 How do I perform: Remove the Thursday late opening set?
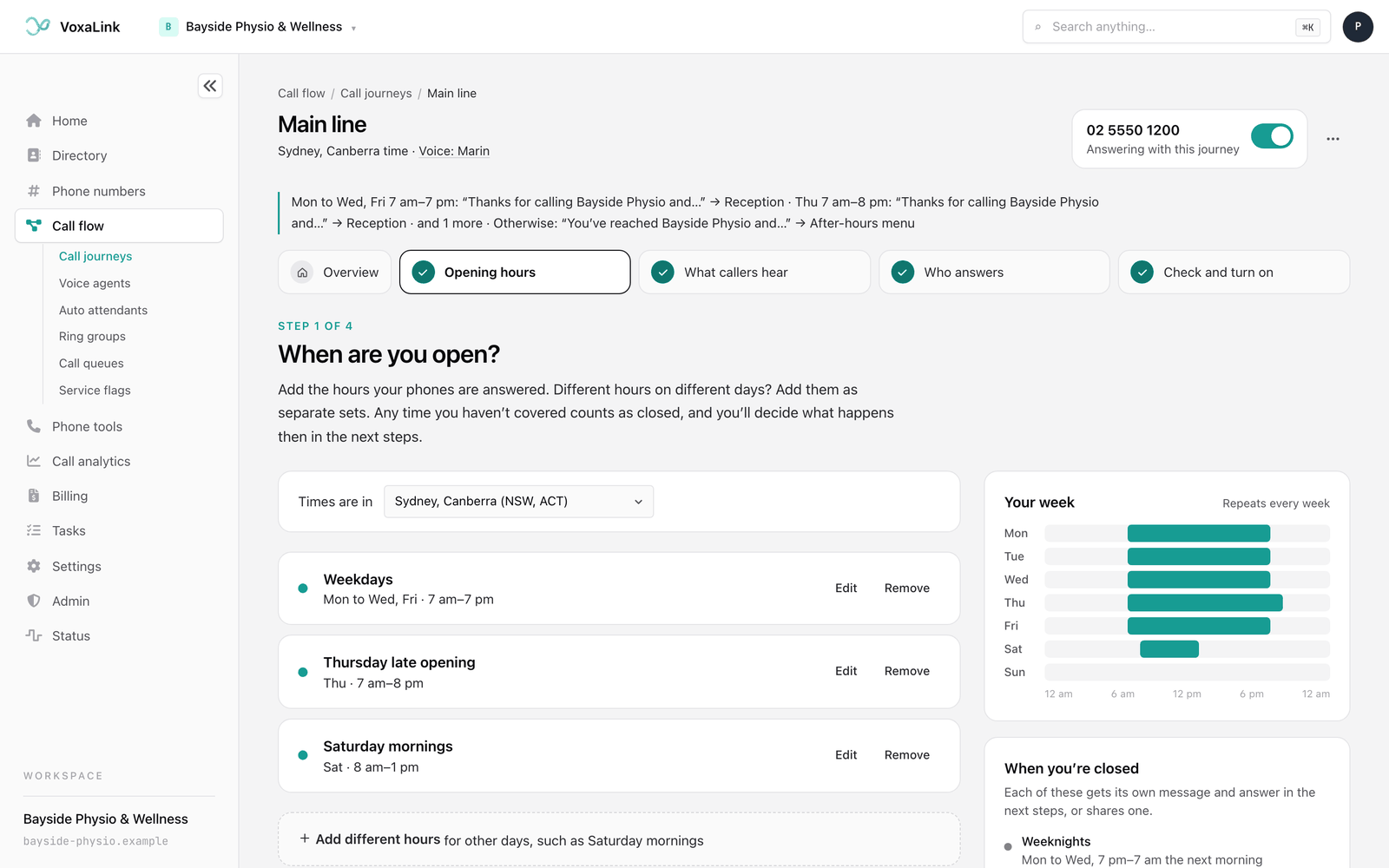(906, 672)
